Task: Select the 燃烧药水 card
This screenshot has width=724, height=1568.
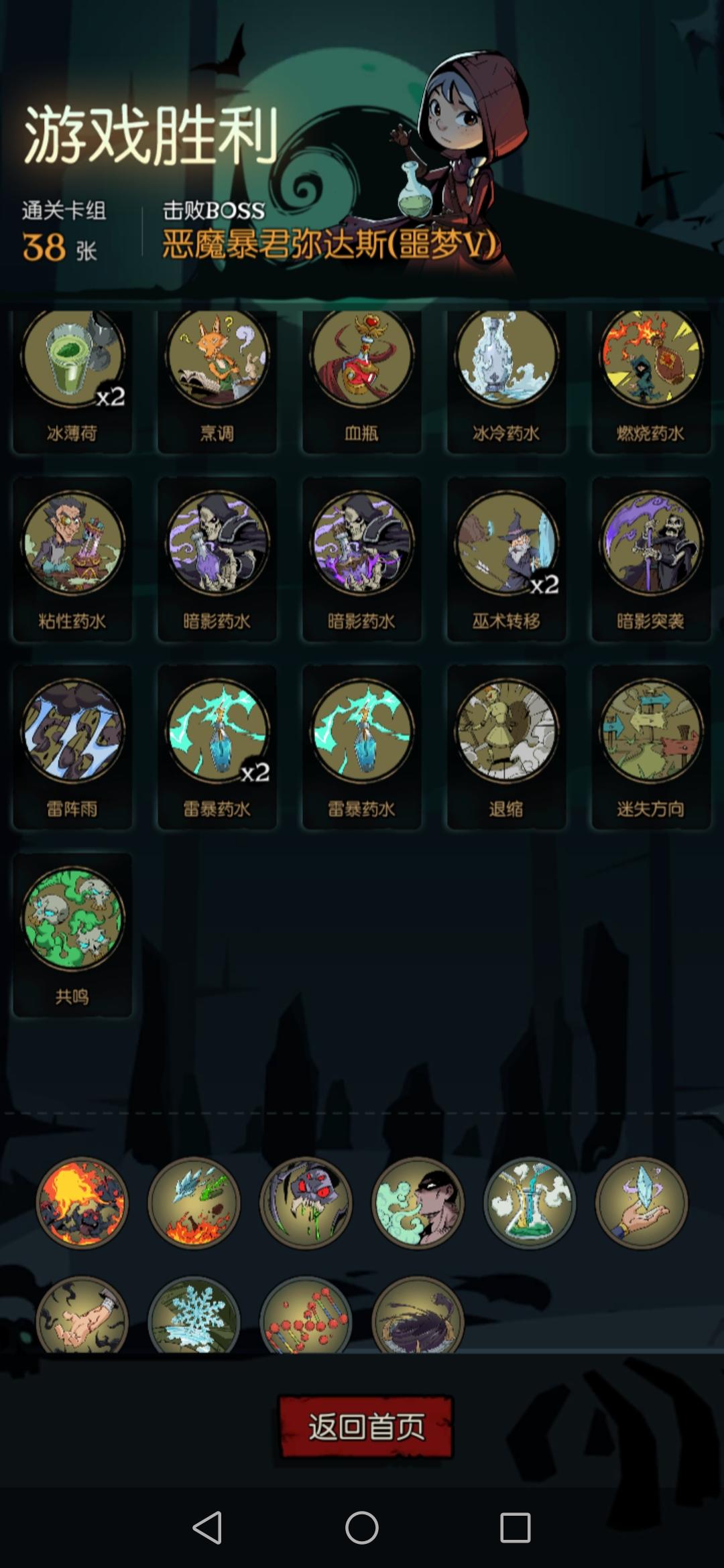Action: (x=651, y=382)
